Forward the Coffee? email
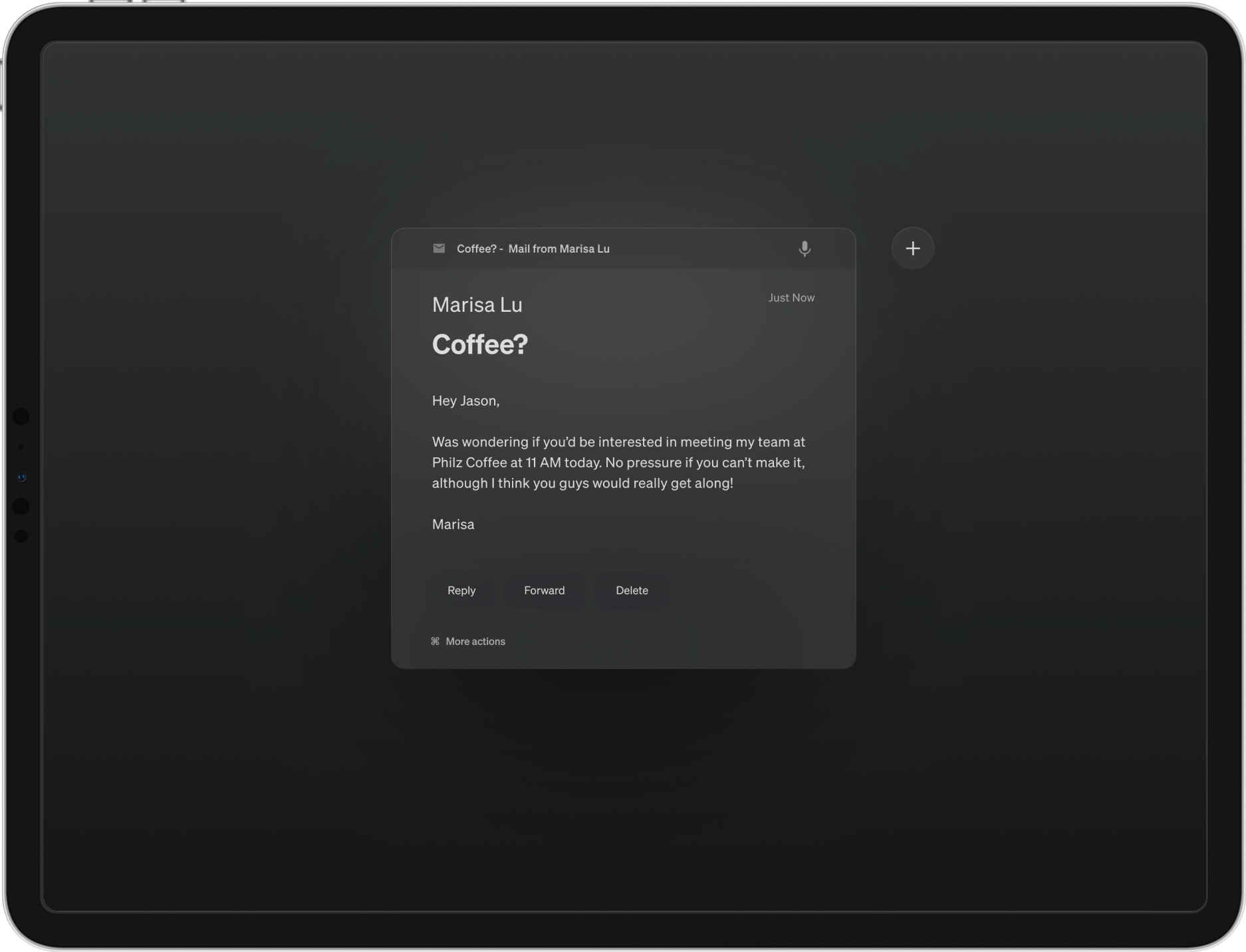This screenshot has width=1246, height=952. click(x=544, y=590)
